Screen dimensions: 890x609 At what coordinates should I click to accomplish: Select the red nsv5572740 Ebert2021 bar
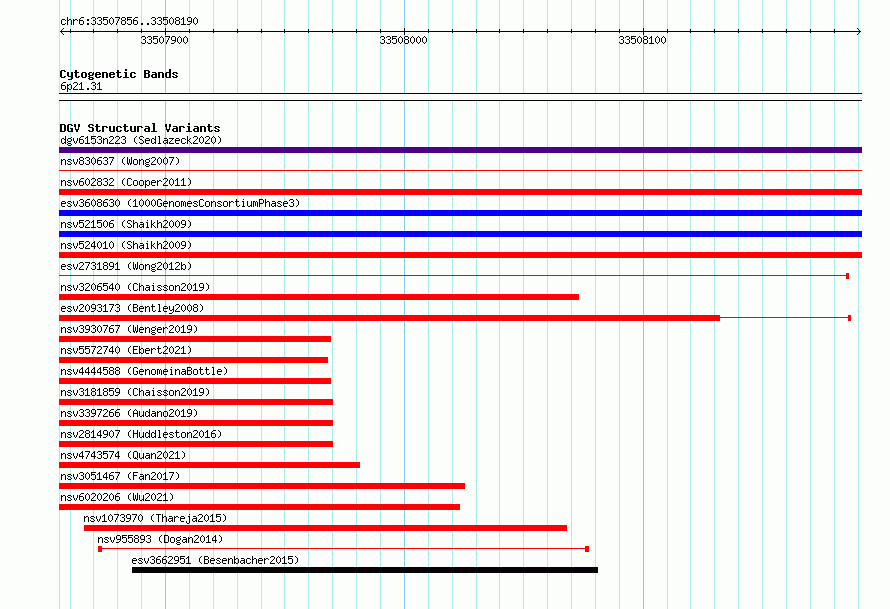194,360
